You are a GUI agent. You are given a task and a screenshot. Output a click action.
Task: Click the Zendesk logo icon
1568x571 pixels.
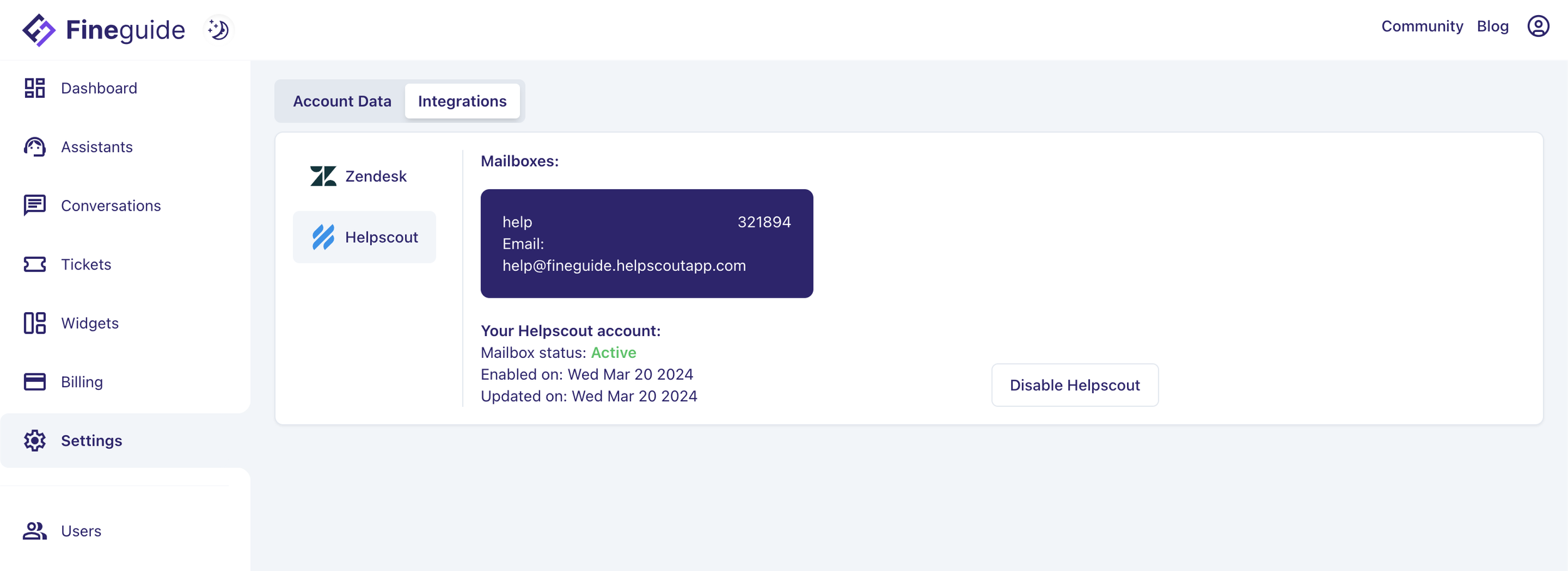point(323,176)
